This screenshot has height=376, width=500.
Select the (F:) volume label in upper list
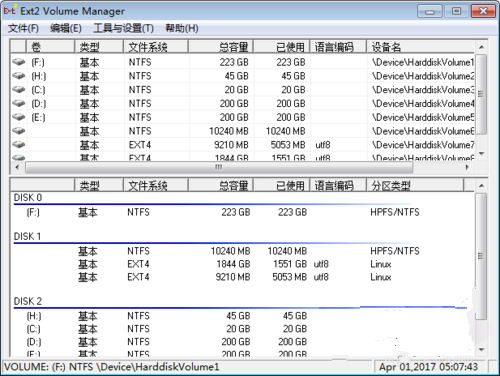(38, 62)
